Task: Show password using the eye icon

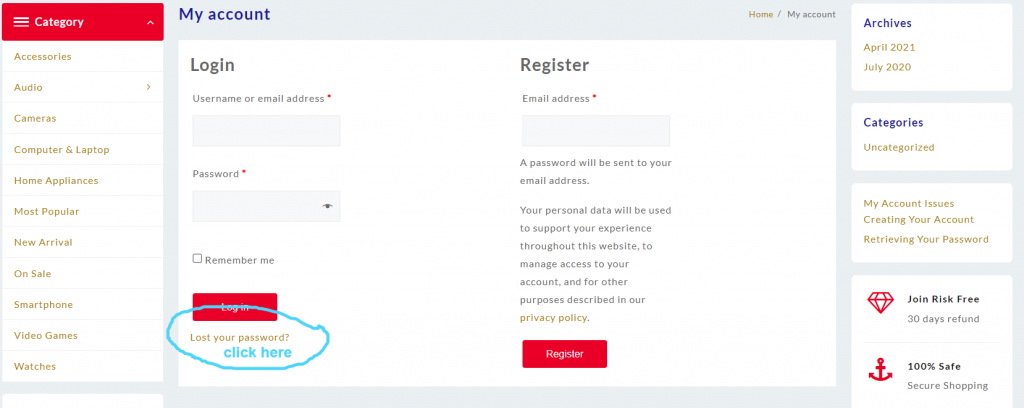Action: (x=327, y=206)
